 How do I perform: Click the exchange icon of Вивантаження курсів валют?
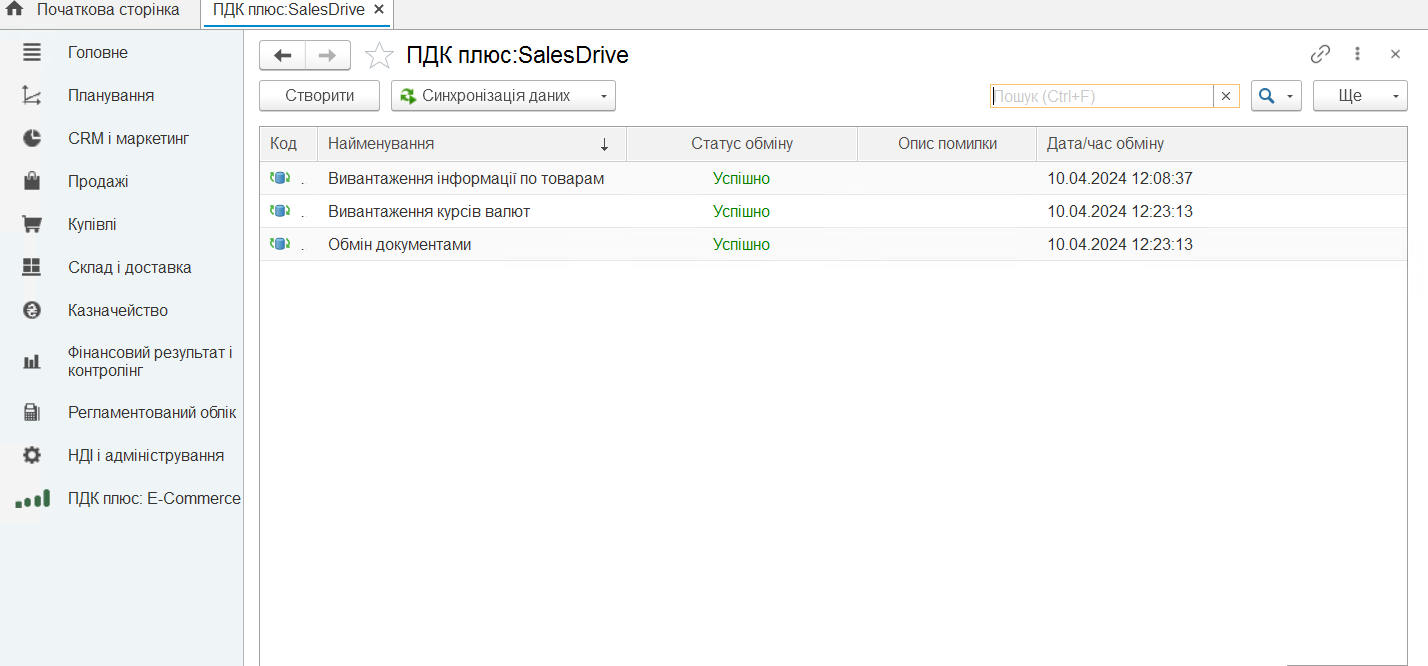coord(279,212)
